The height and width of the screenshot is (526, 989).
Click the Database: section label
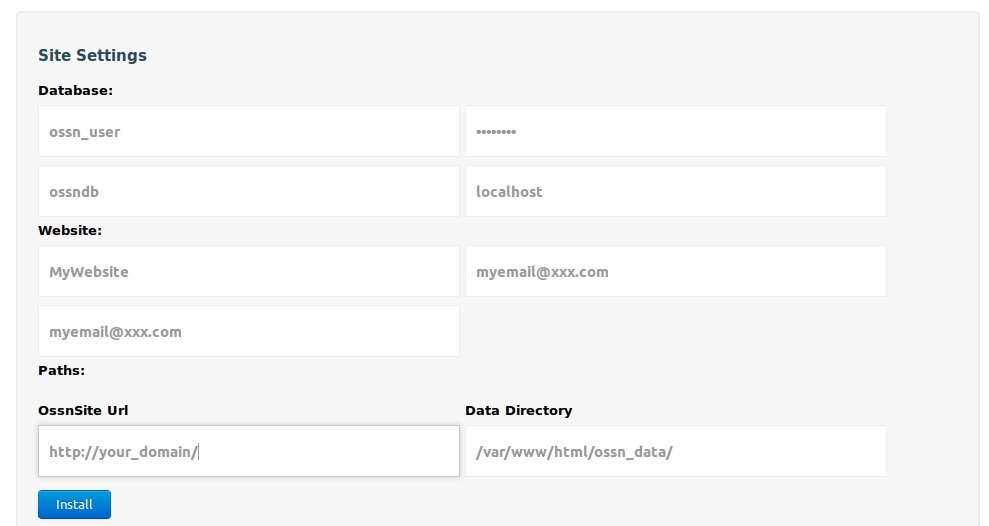coord(76,90)
